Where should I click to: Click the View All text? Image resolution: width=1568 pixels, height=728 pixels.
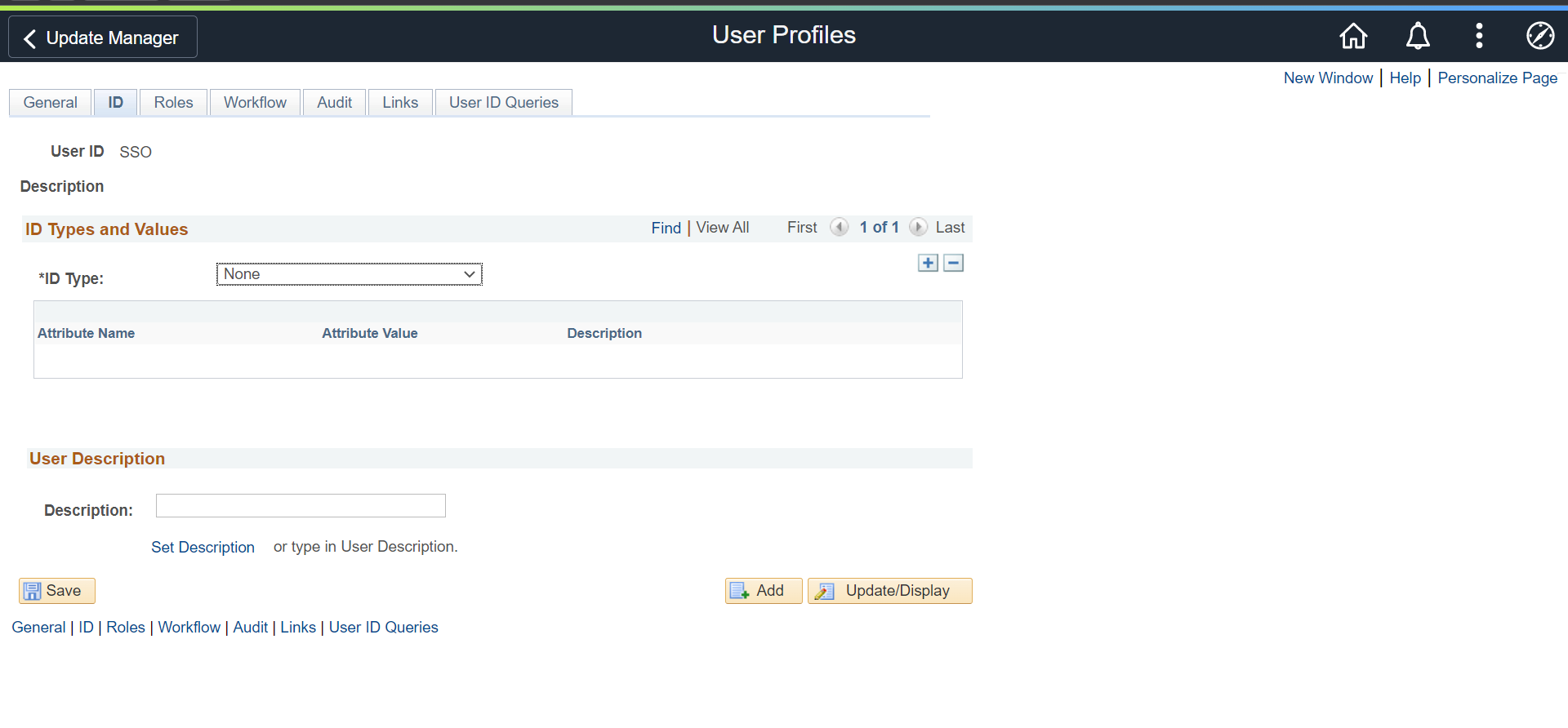pyautogui.click(x=723, y=228)
